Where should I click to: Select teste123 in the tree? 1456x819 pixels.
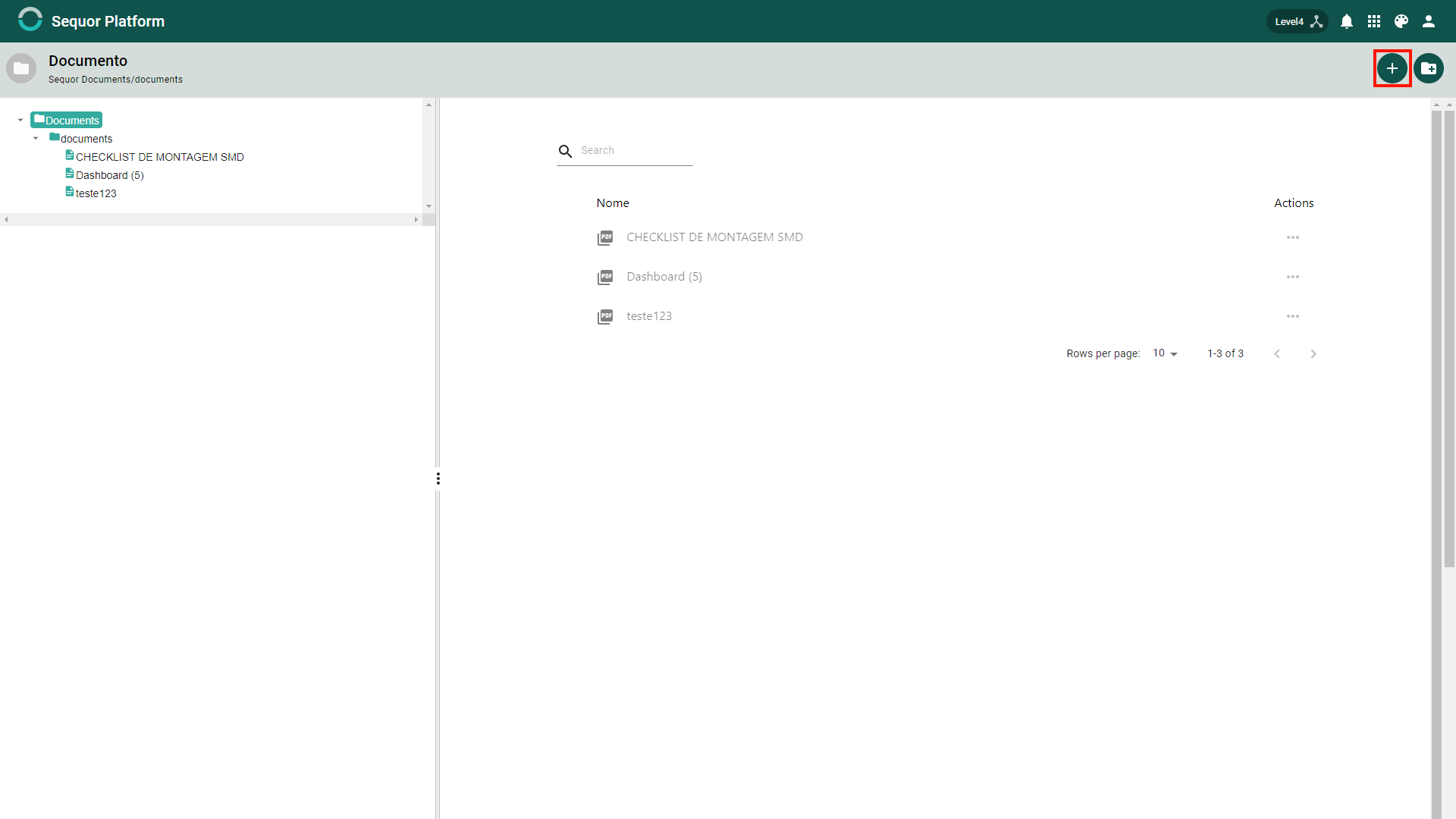[x=91, y=193]
